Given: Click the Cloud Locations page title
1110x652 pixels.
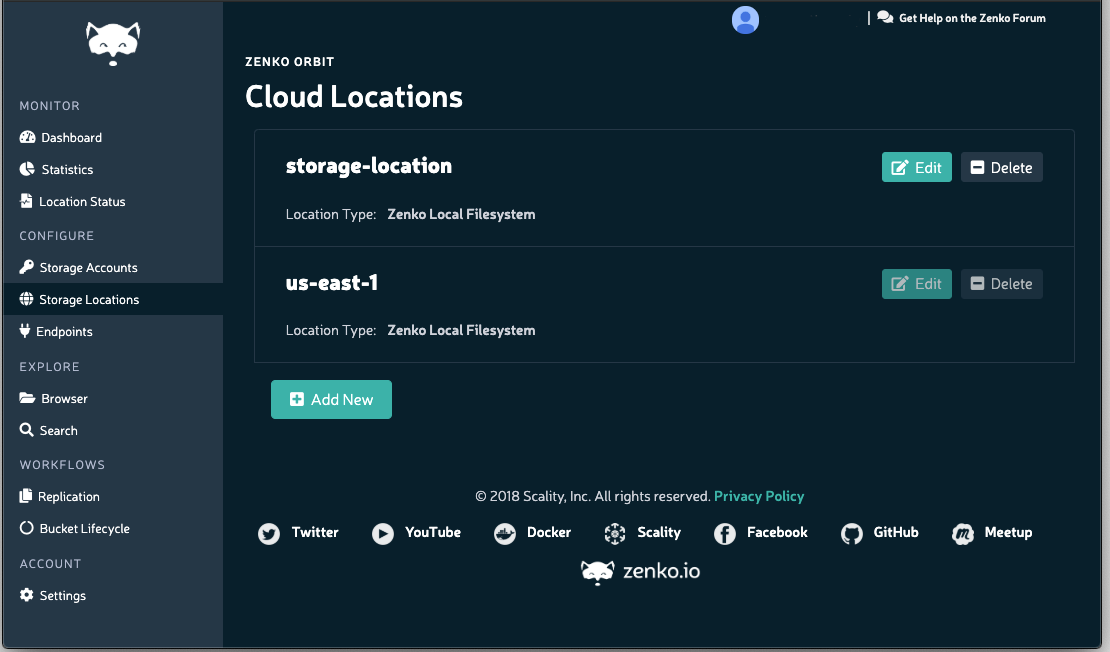Looking at the screenshot, I should 353,97.
